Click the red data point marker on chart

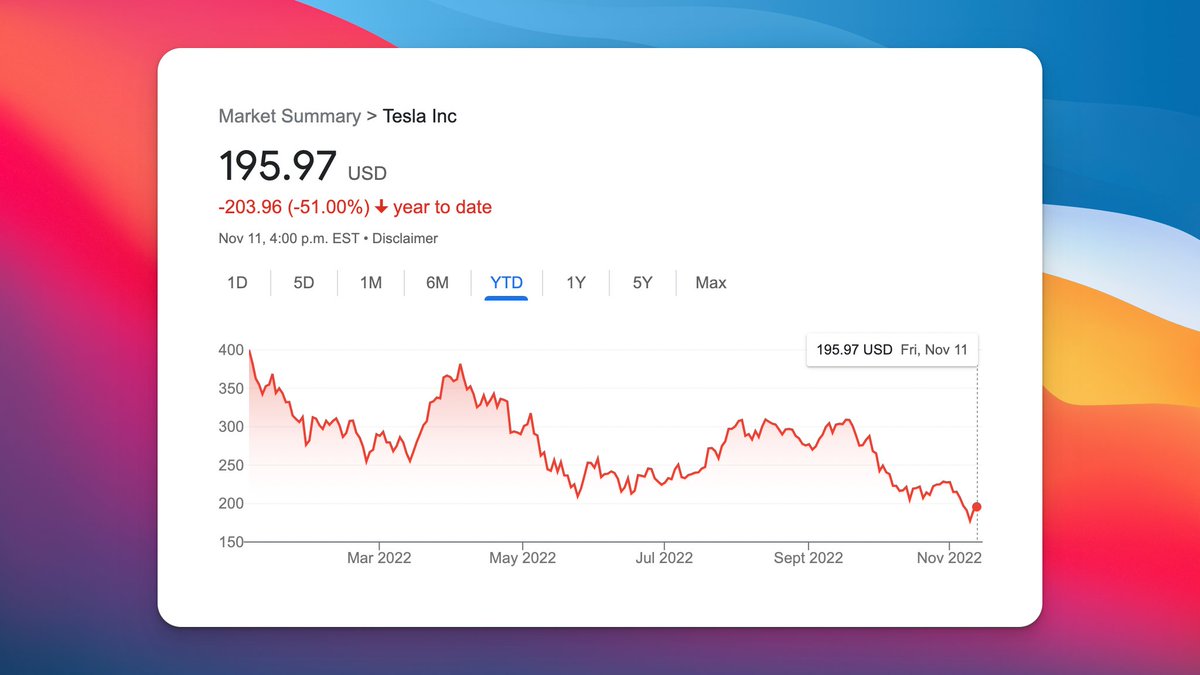(x=977, y=507)
